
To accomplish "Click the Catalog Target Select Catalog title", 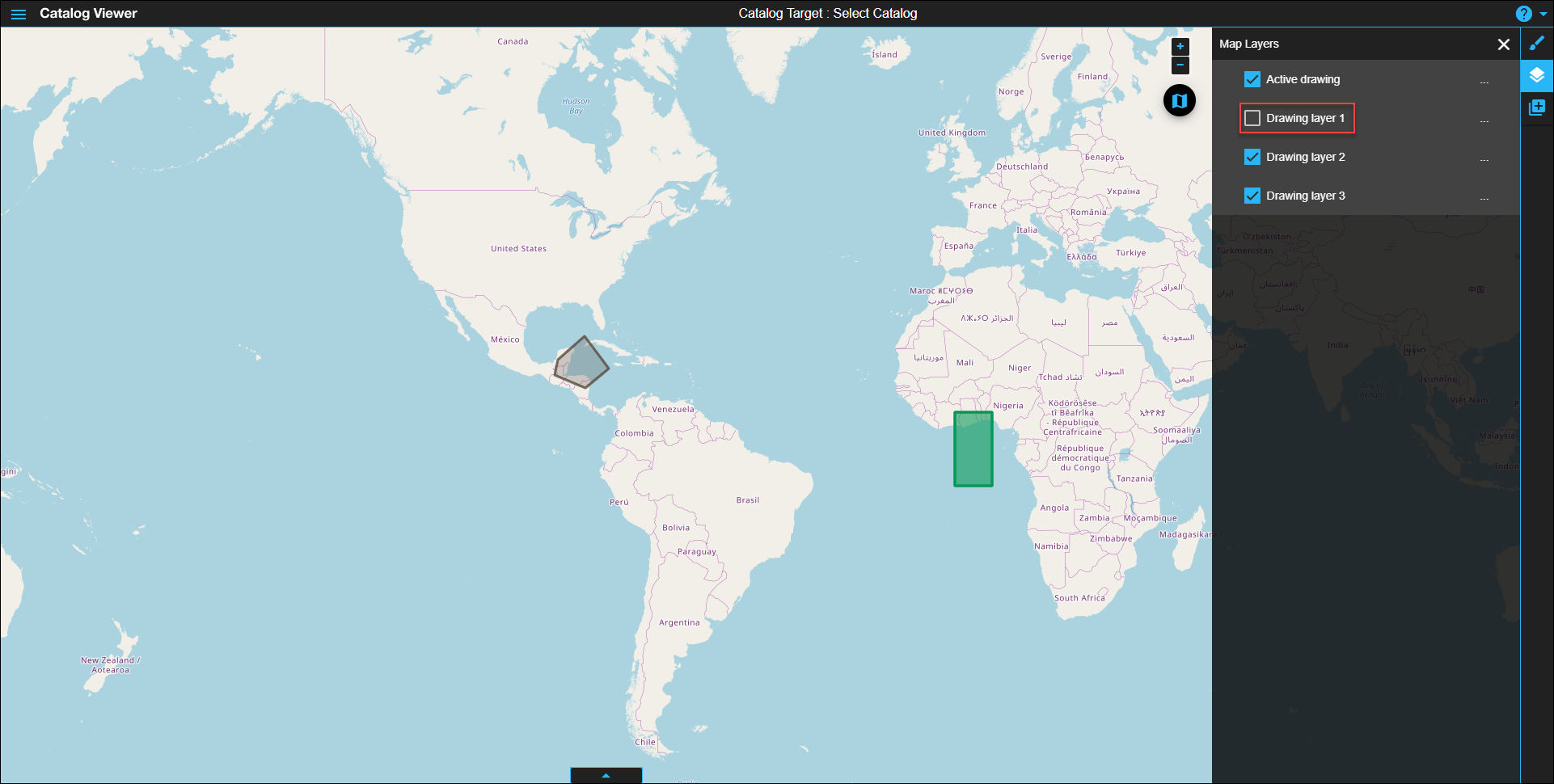I will 827,14.
